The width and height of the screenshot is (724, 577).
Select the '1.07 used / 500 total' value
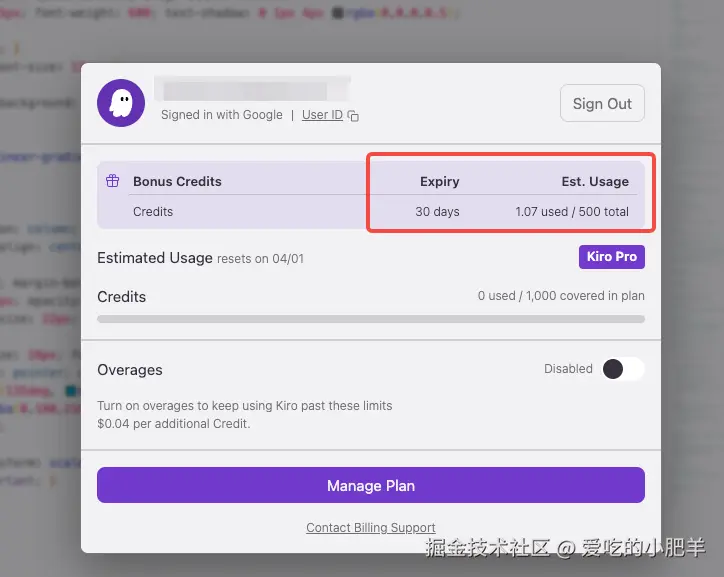572,211
